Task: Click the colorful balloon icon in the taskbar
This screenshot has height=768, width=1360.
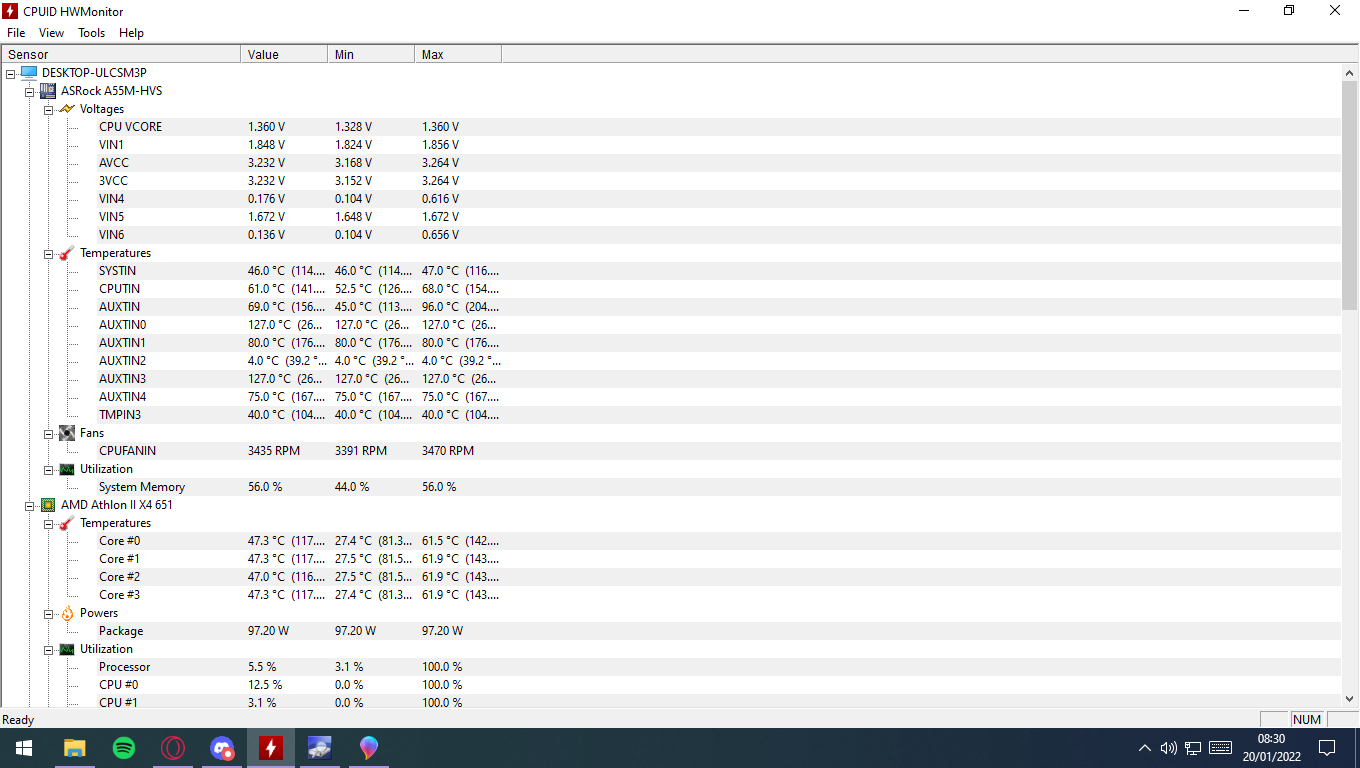Action: tap(369, 747)
